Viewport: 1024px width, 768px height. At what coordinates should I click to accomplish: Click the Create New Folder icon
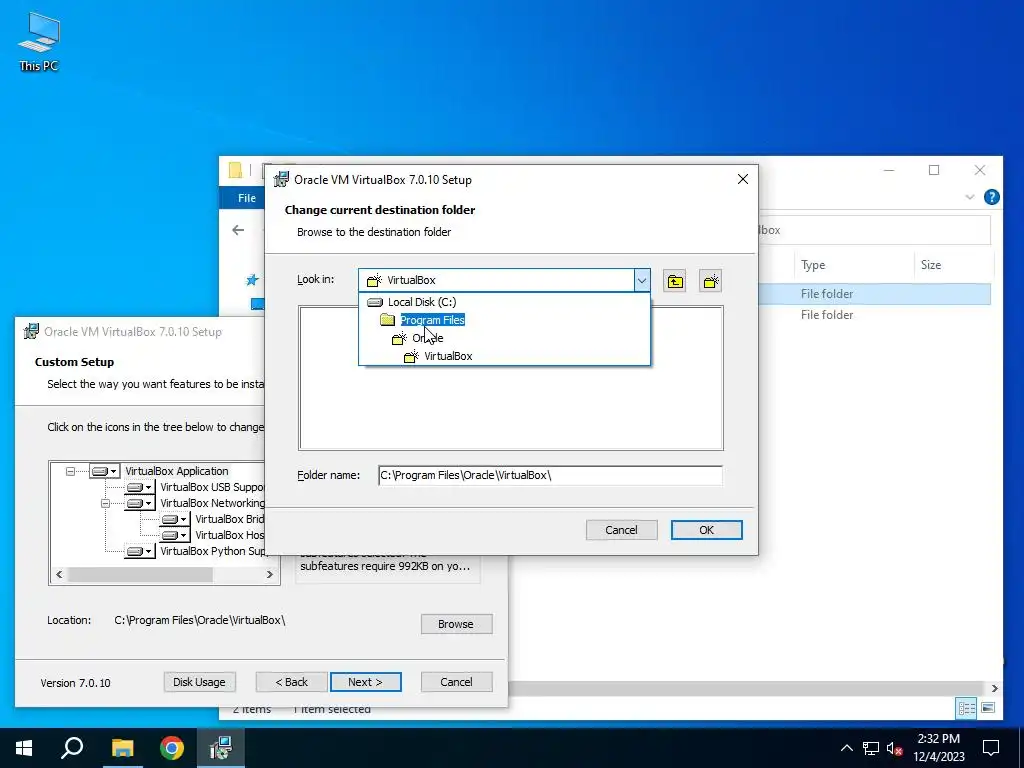click(711, 281)
